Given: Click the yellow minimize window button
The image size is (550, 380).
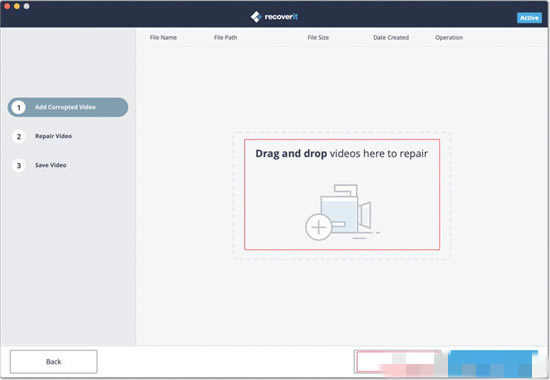Looking at the screenshot, I should (x=16, y=6).
